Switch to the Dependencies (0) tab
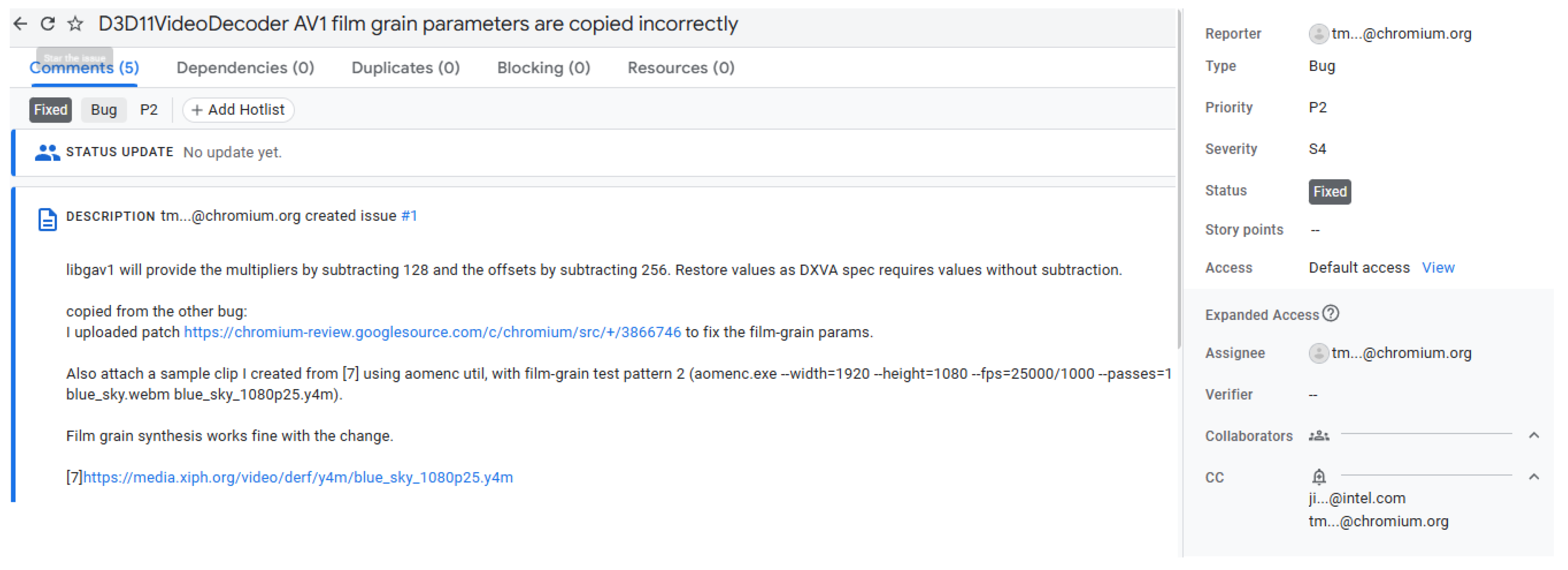The width and height of the screenshot is (1568, 570). point(245,68)
